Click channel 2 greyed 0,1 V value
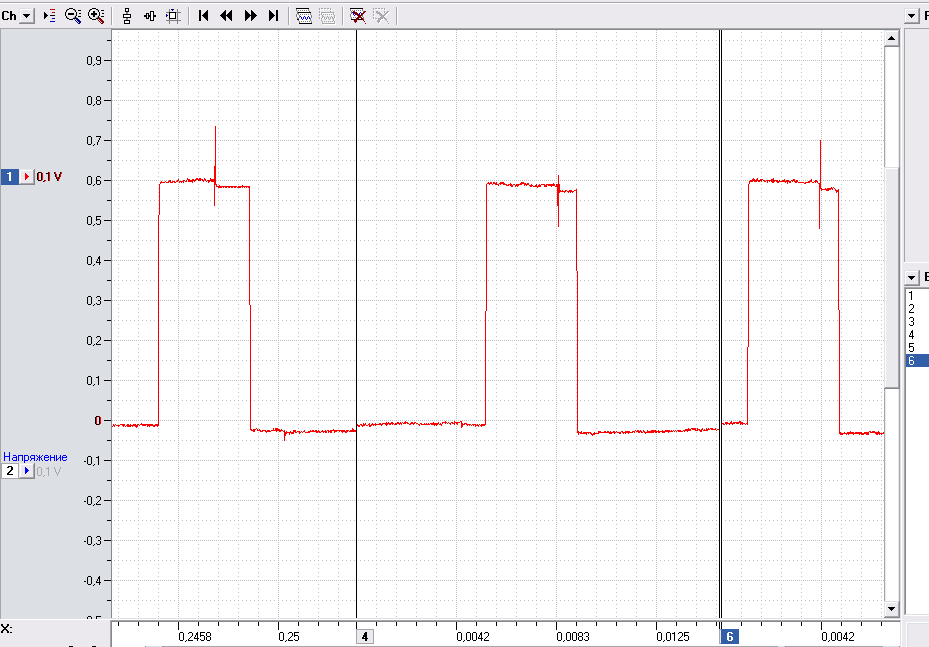This screenshot has width=929, height=647. point(49,472)
